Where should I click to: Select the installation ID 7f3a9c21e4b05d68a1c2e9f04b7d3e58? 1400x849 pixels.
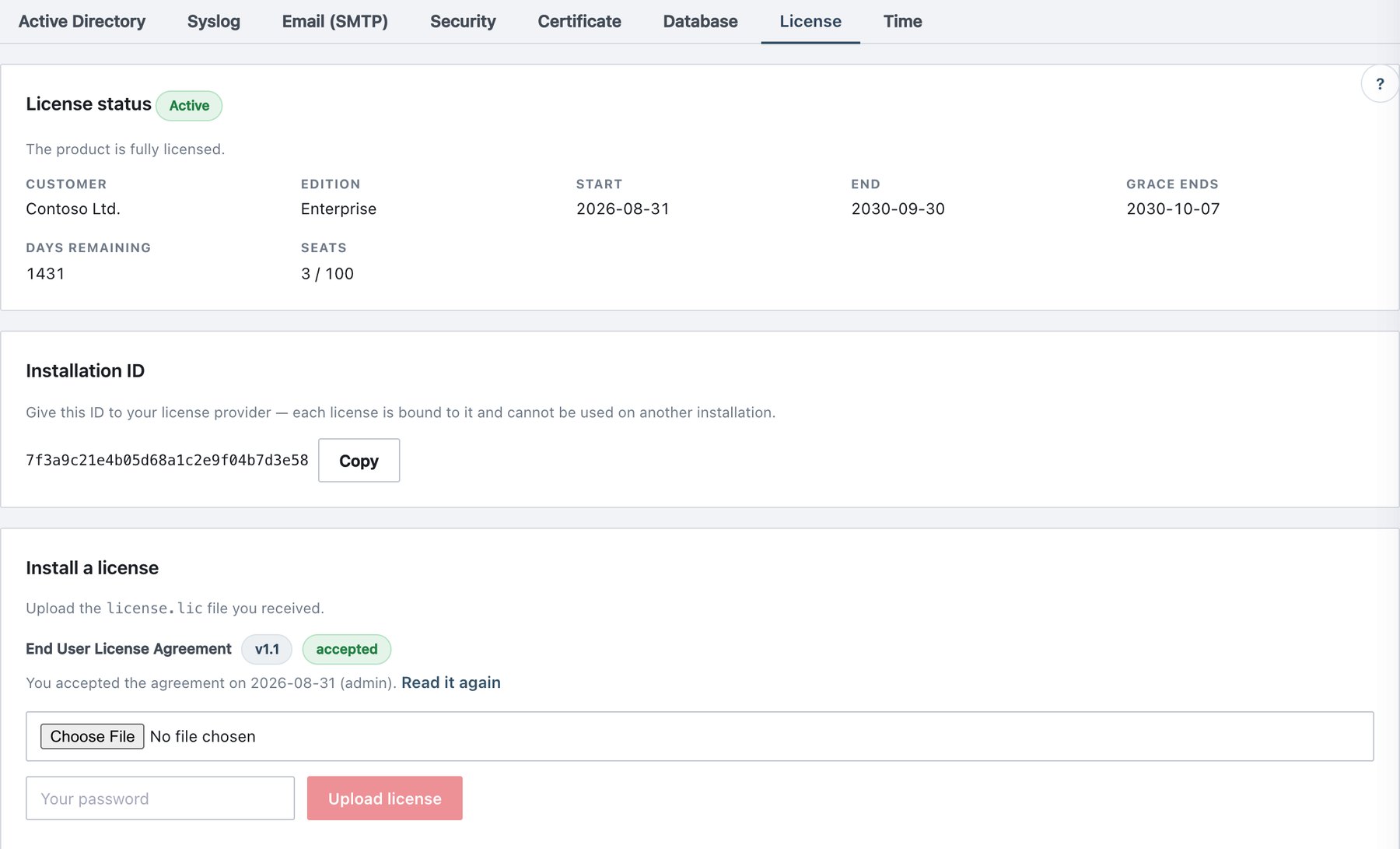pyautogui.click(x=167, y=461)
